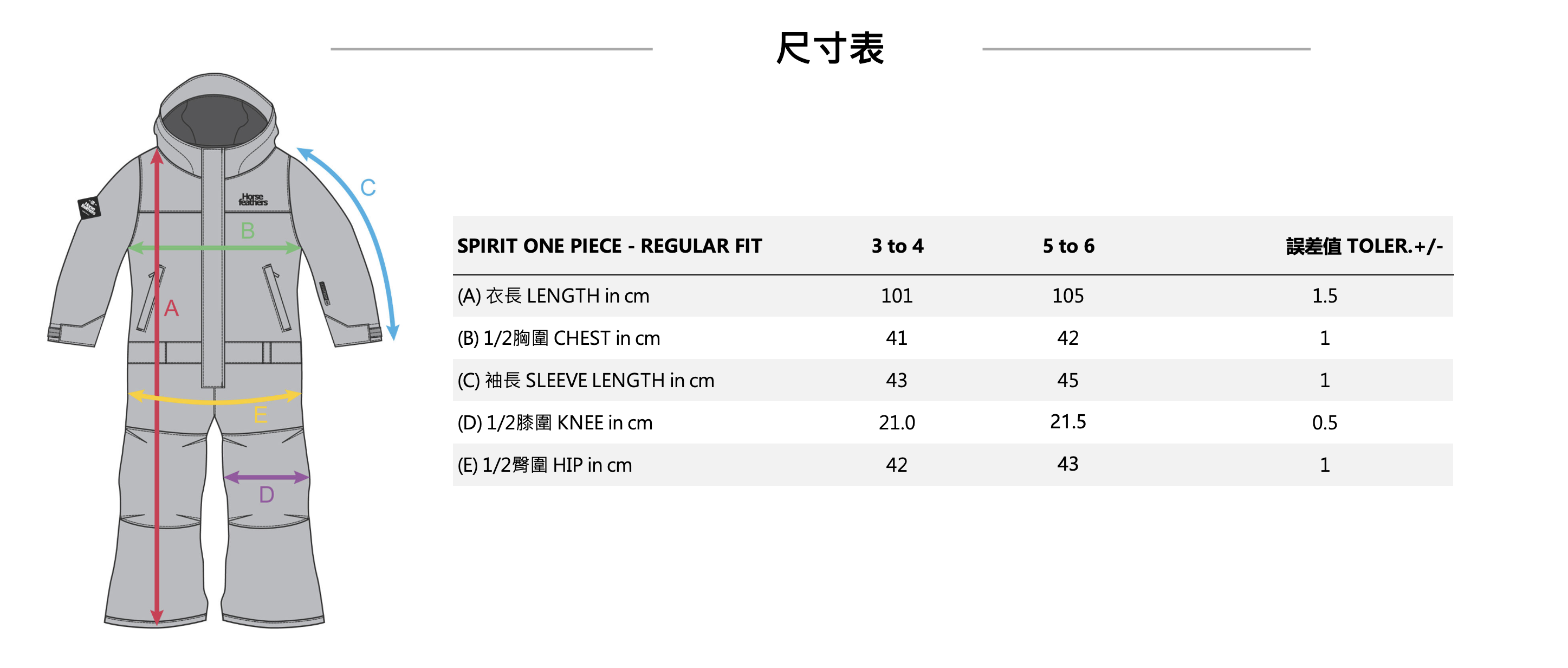Click the purple letter D knee marker
This screenshot has width=1568, height=668.
coord(266,494)
